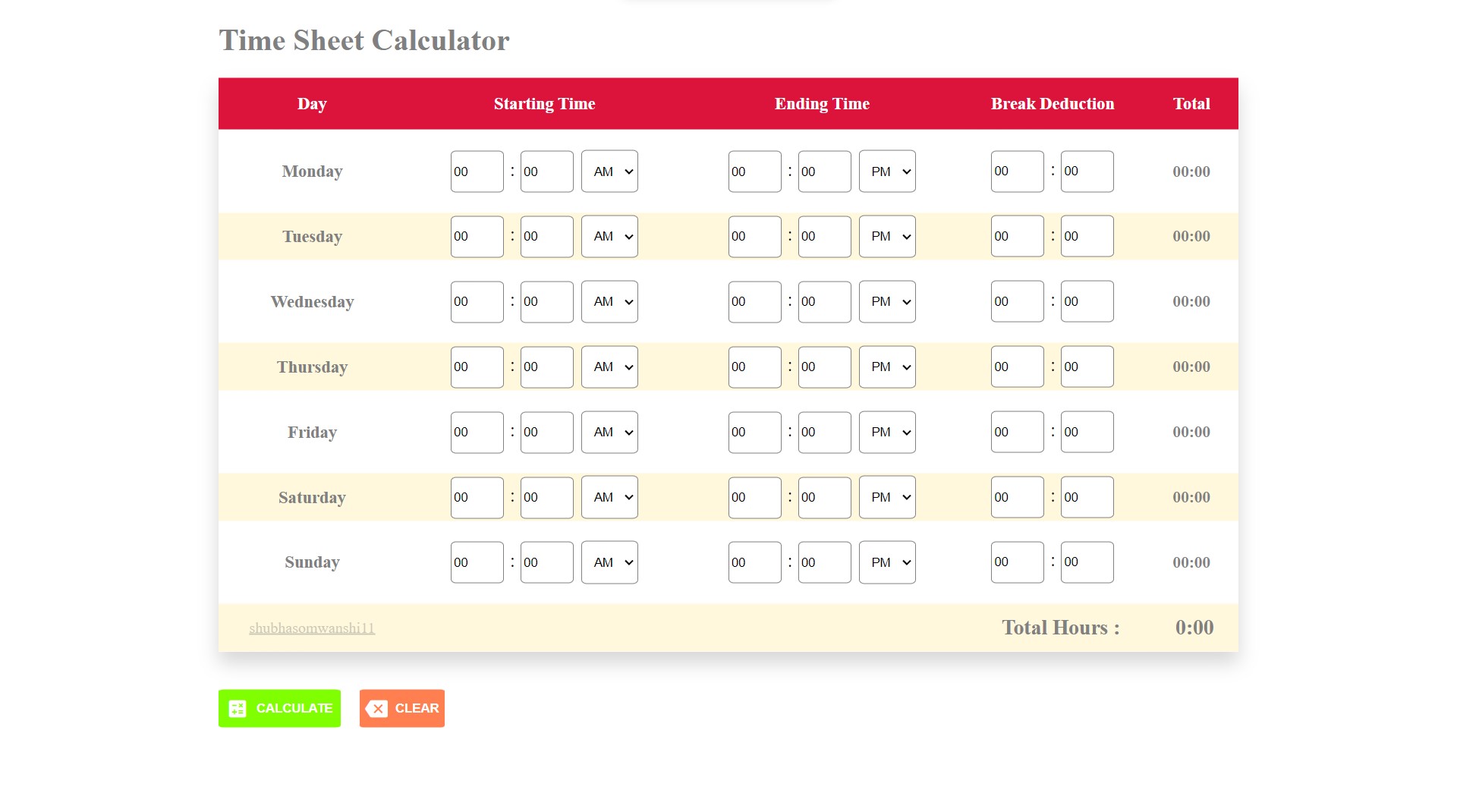1457x812 pixels.
Task: Focus Tuesday break deduction hour field
Action: (x=1018, y=237)
